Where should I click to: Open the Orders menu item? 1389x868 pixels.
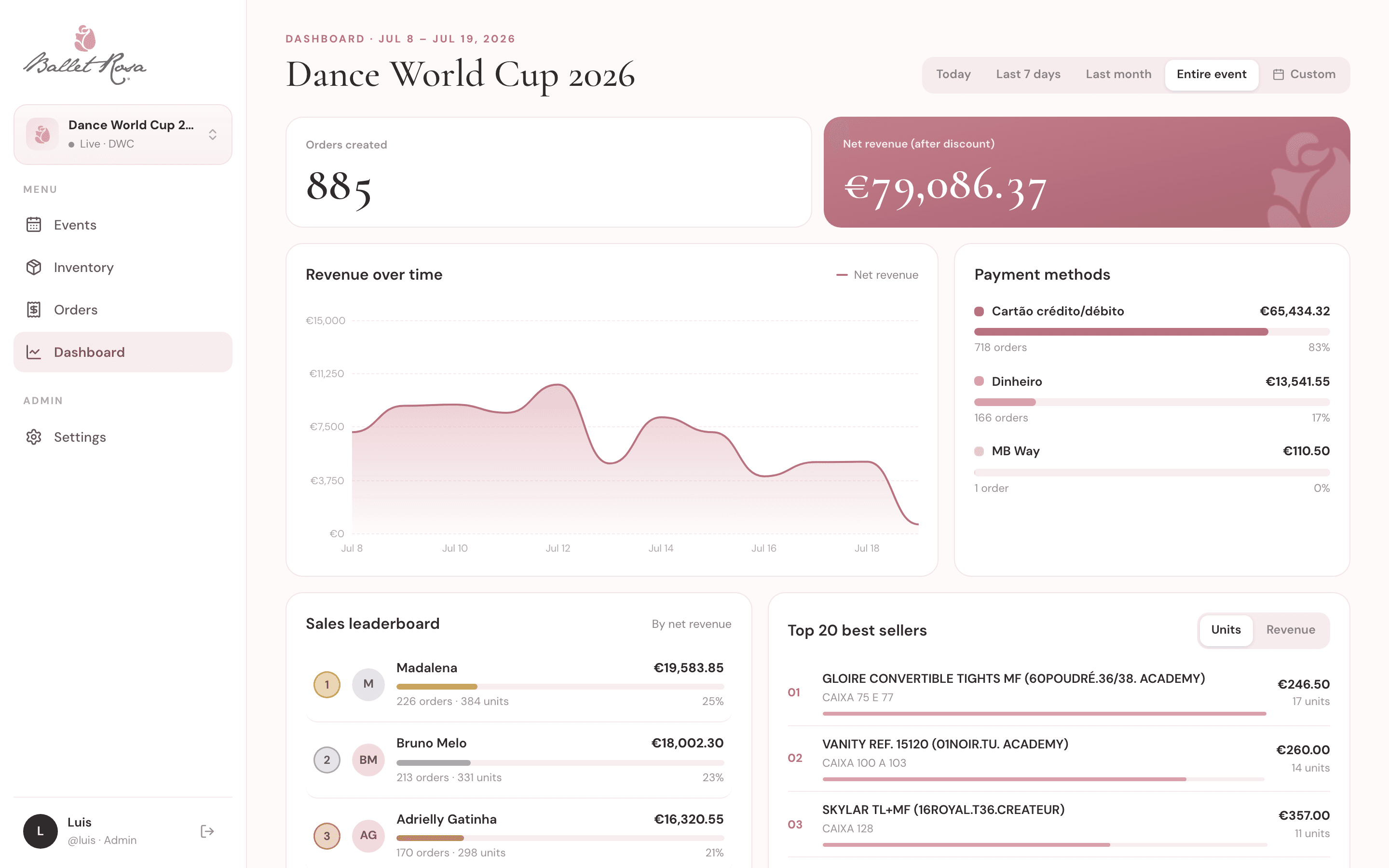click(123, 310)
